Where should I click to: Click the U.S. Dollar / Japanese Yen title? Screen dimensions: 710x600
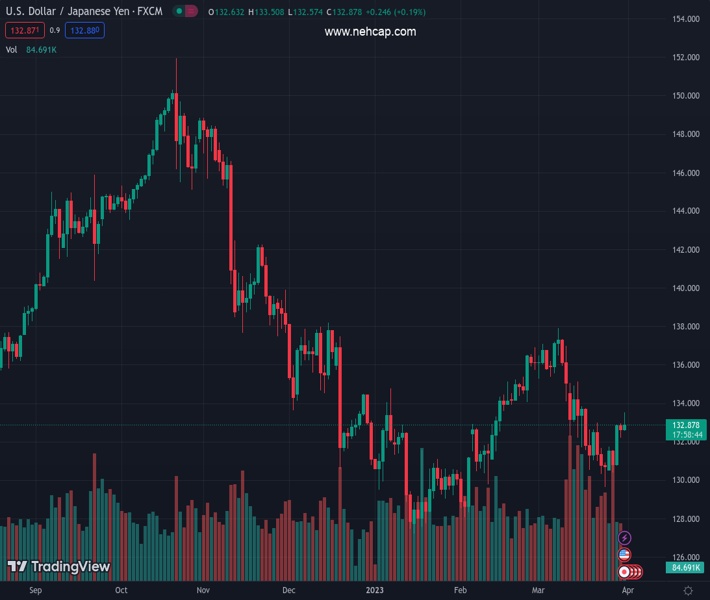point(84,11)
